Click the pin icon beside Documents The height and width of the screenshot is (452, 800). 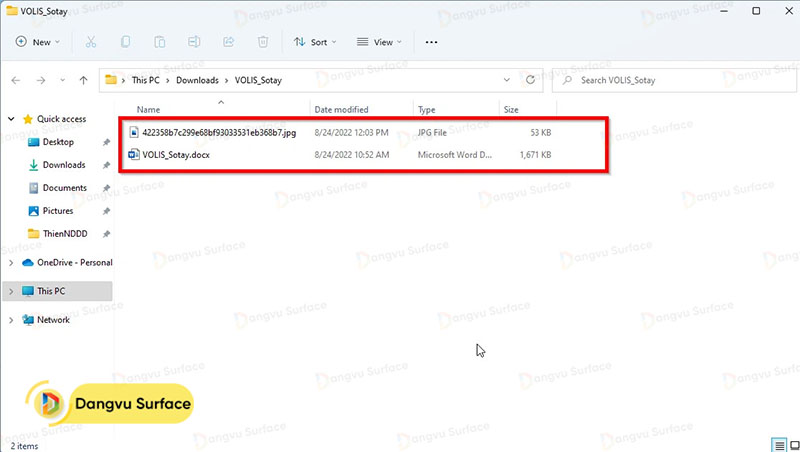point(106,188)
